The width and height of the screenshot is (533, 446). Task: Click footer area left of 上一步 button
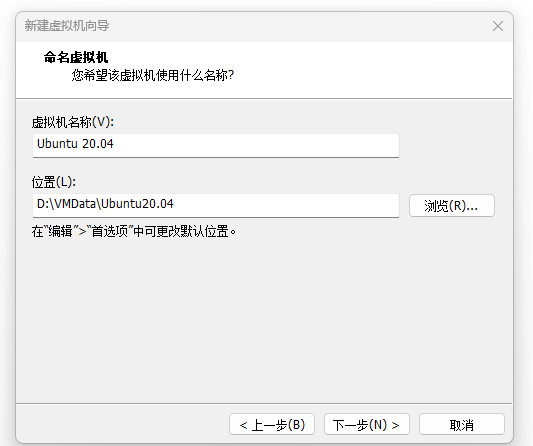pos(122,424)
